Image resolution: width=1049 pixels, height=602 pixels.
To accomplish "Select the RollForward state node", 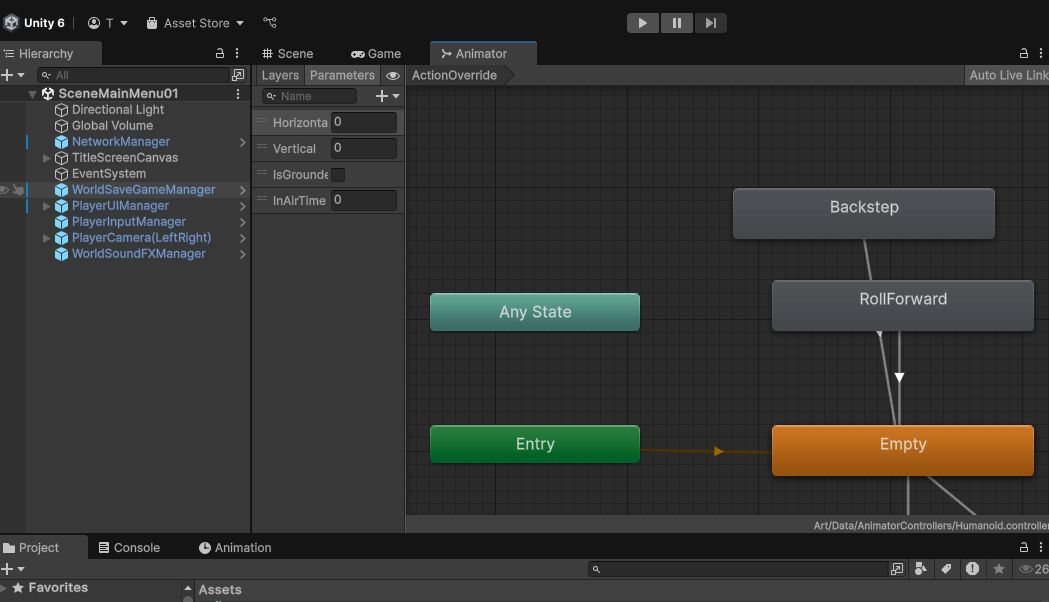I will 903,306.
